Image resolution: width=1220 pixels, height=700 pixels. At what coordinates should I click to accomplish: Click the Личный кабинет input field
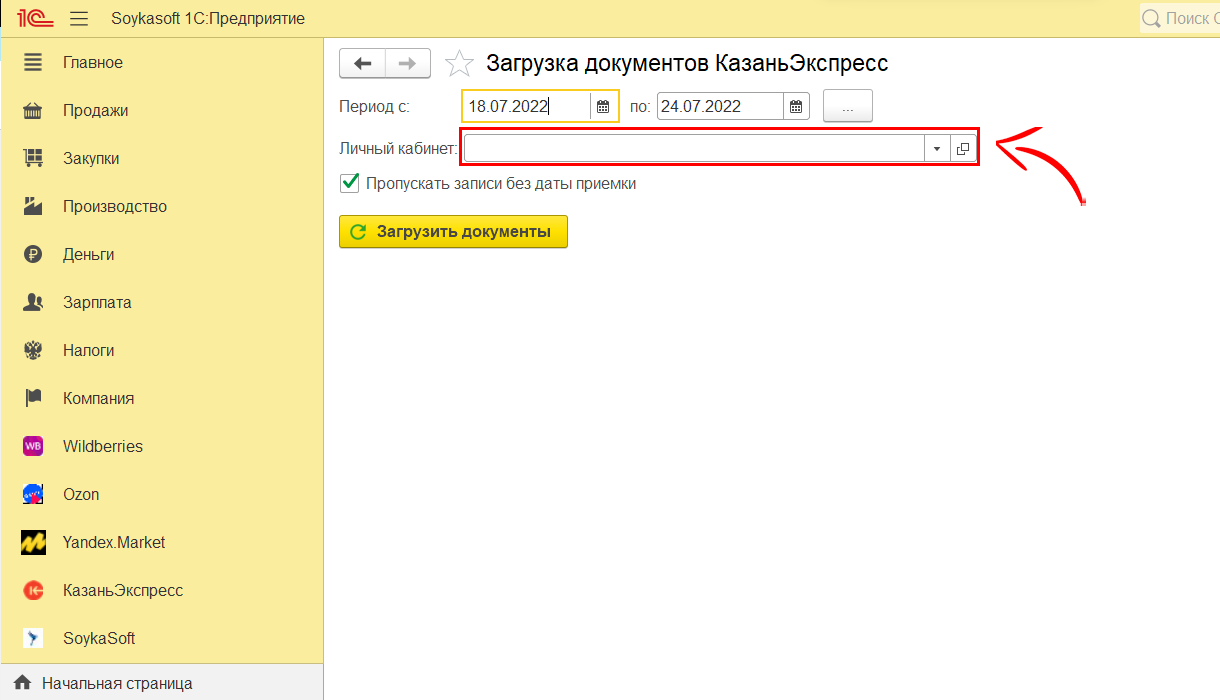click(x=694, y=148)
